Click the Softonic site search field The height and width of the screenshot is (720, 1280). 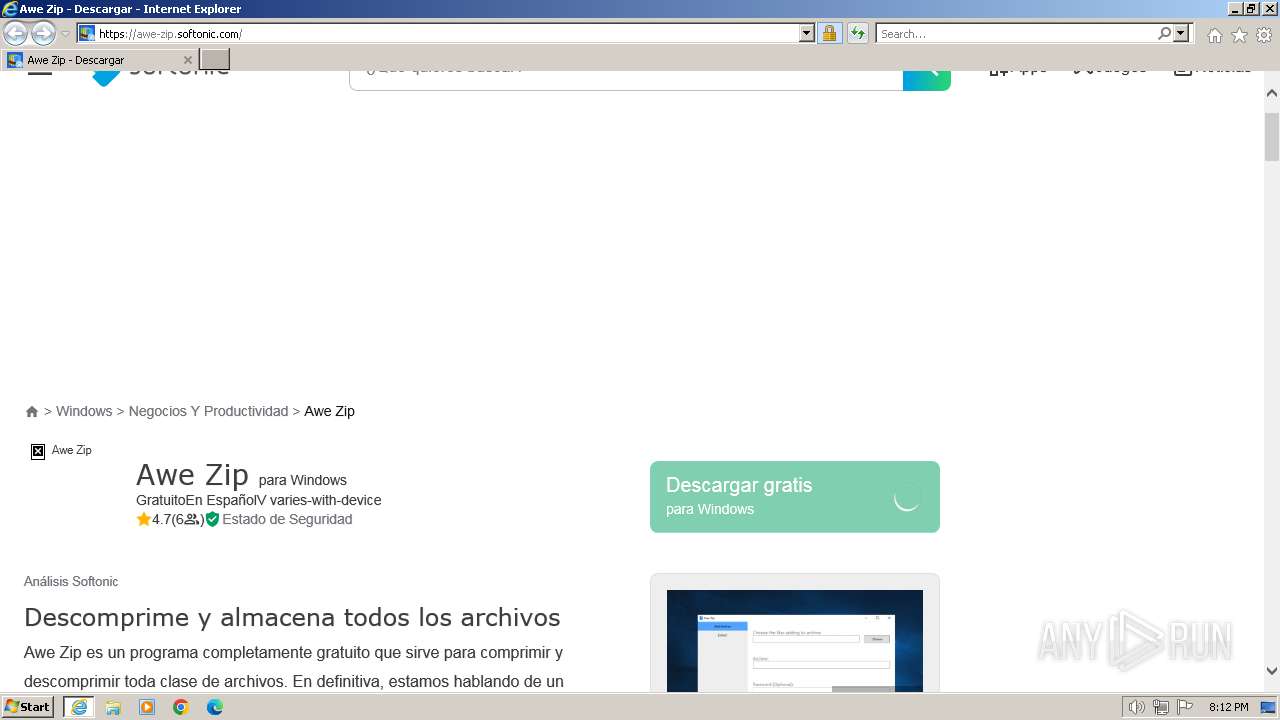click(x=626, y=79)
